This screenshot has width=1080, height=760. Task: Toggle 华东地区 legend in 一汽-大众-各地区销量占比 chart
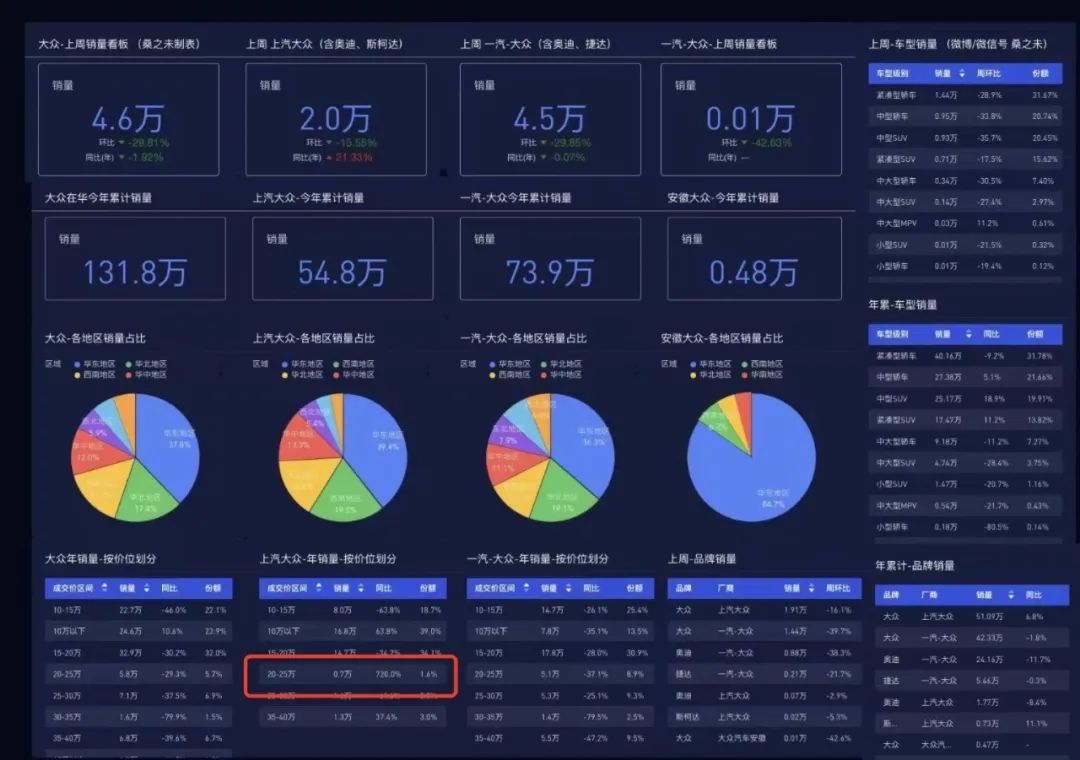[x=510, y=364]
